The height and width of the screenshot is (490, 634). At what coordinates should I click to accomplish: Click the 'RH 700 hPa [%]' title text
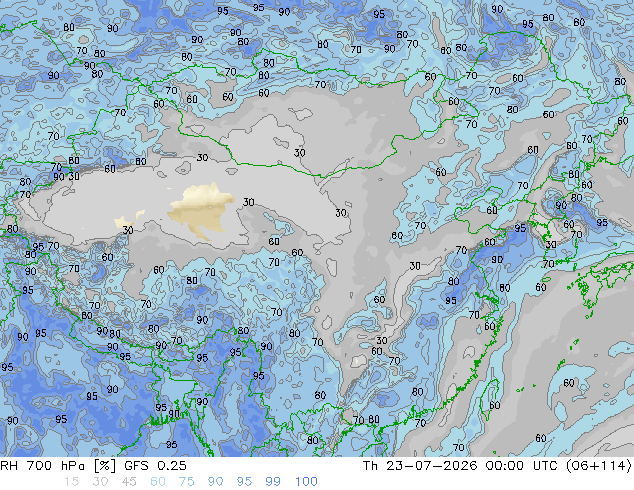[58, 466]
